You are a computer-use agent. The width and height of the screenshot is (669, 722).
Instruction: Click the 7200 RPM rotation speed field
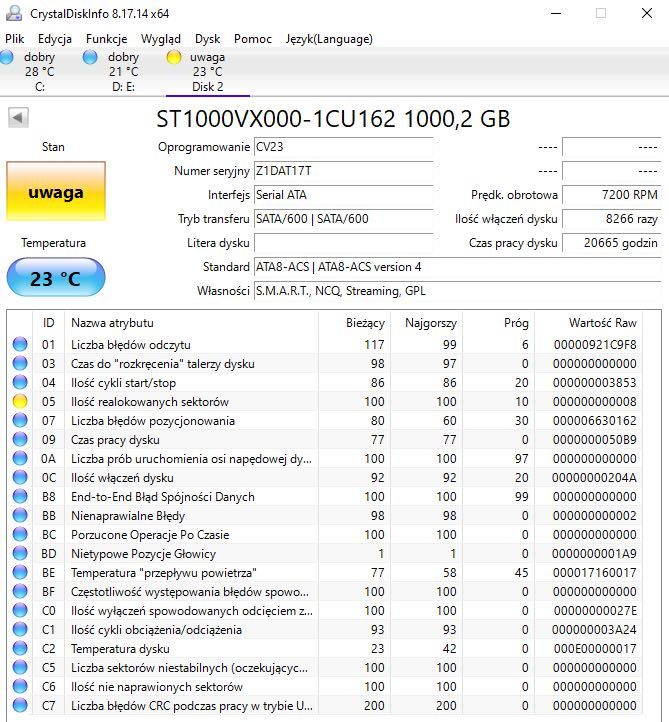click(612, 195)
